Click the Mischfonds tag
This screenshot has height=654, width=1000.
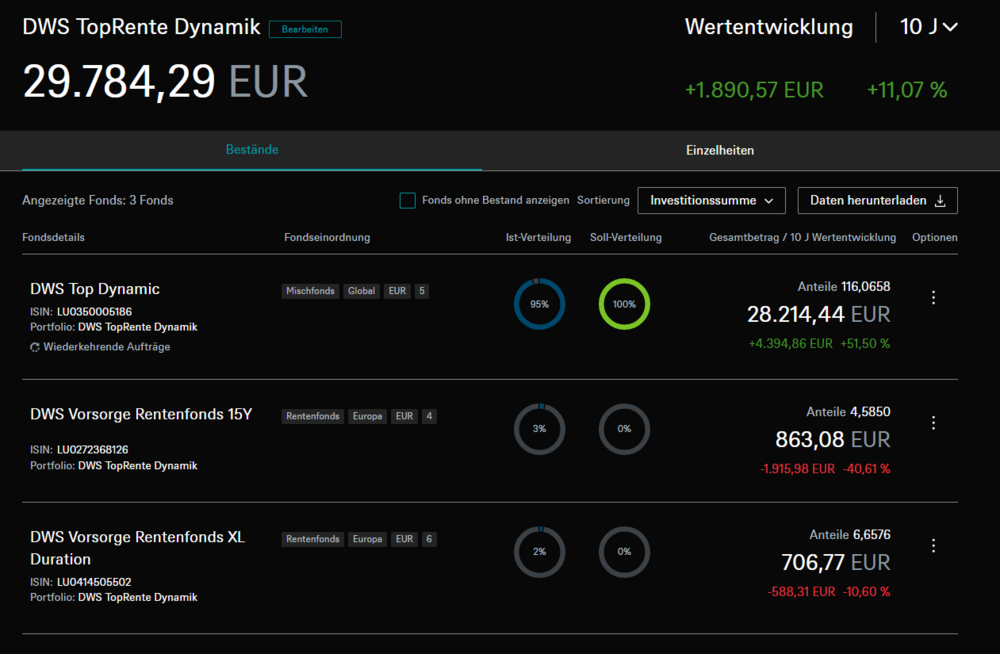point(310,291)
